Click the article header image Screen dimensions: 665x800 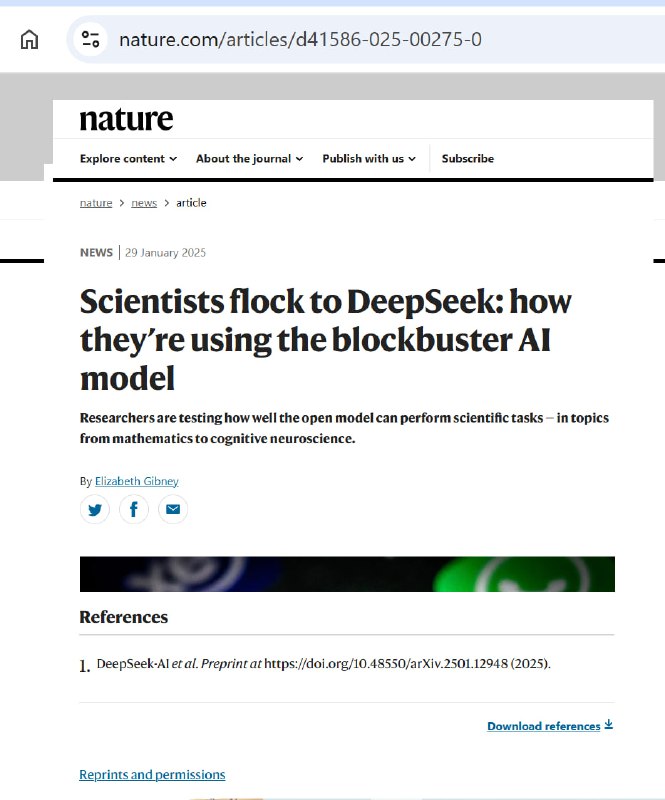click(x=347, y=574)
